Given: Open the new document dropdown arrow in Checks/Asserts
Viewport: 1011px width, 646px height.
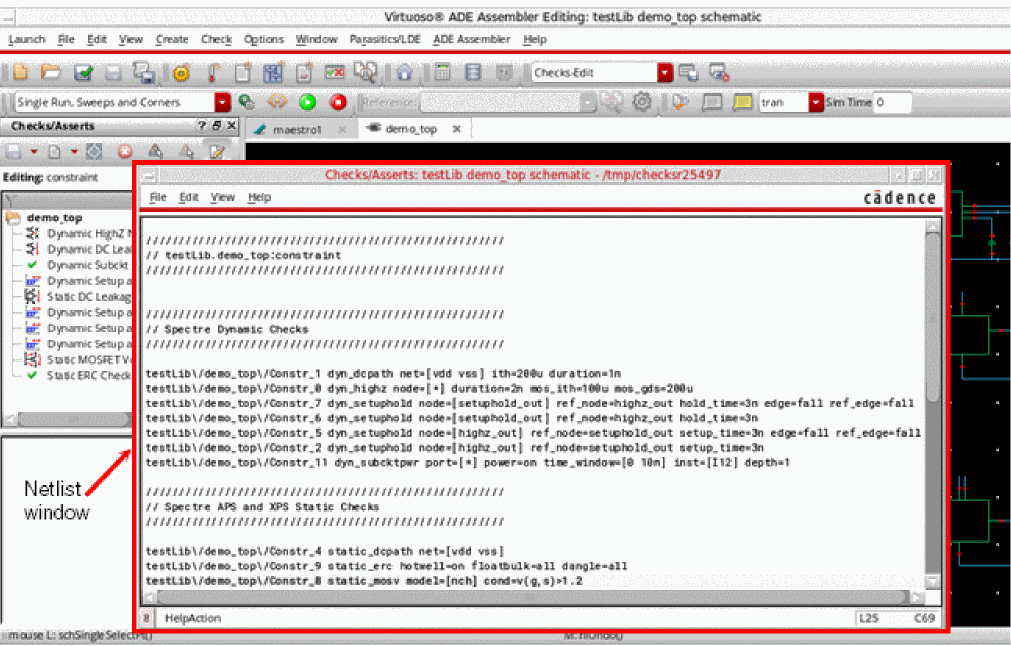Looking at the screenshot, I should coord(74,152).
